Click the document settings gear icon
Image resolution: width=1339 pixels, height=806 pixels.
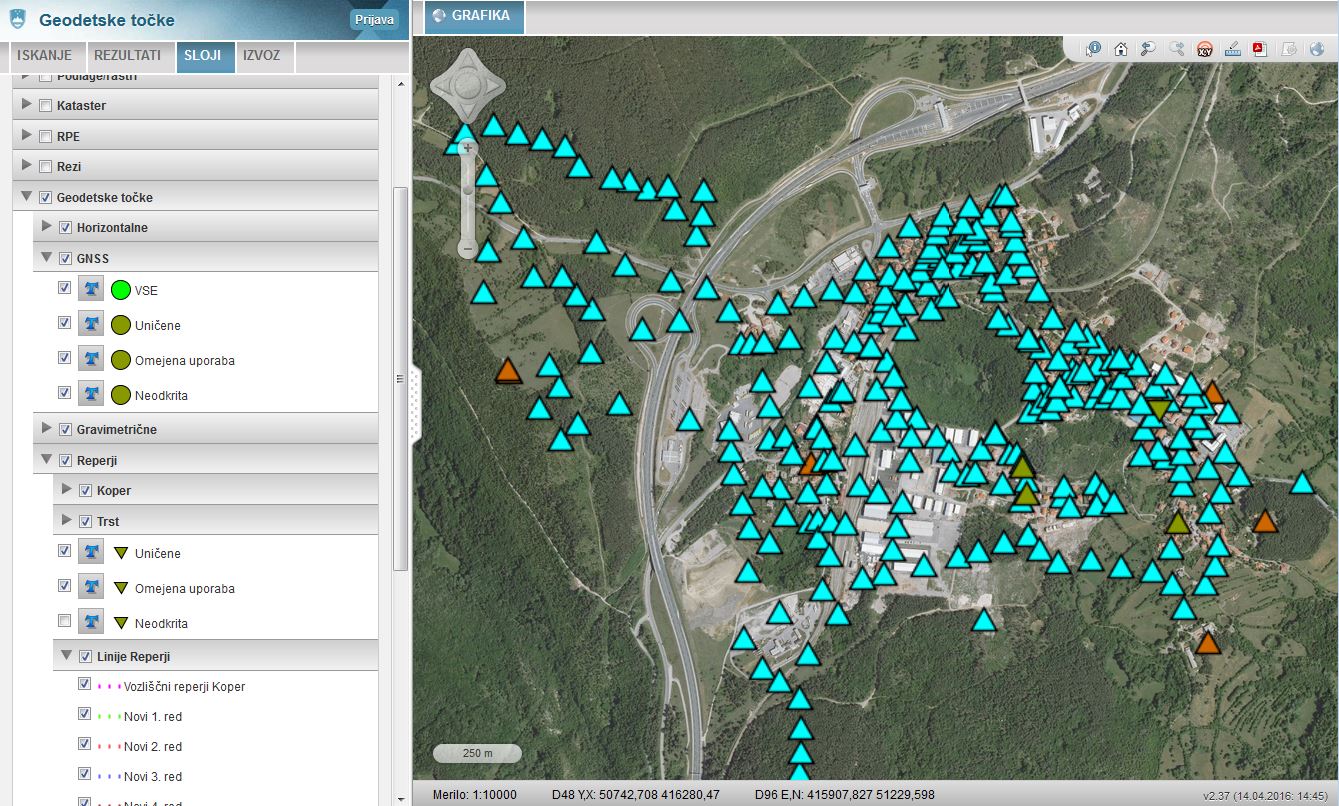(x=1289, y=48)
